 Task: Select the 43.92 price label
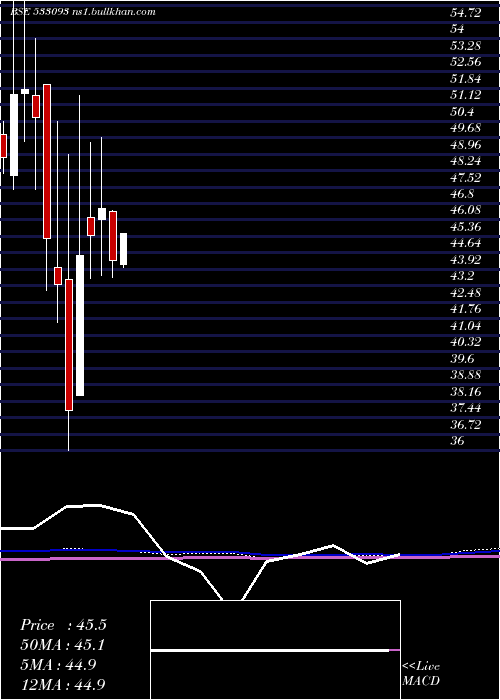[466, 260]
